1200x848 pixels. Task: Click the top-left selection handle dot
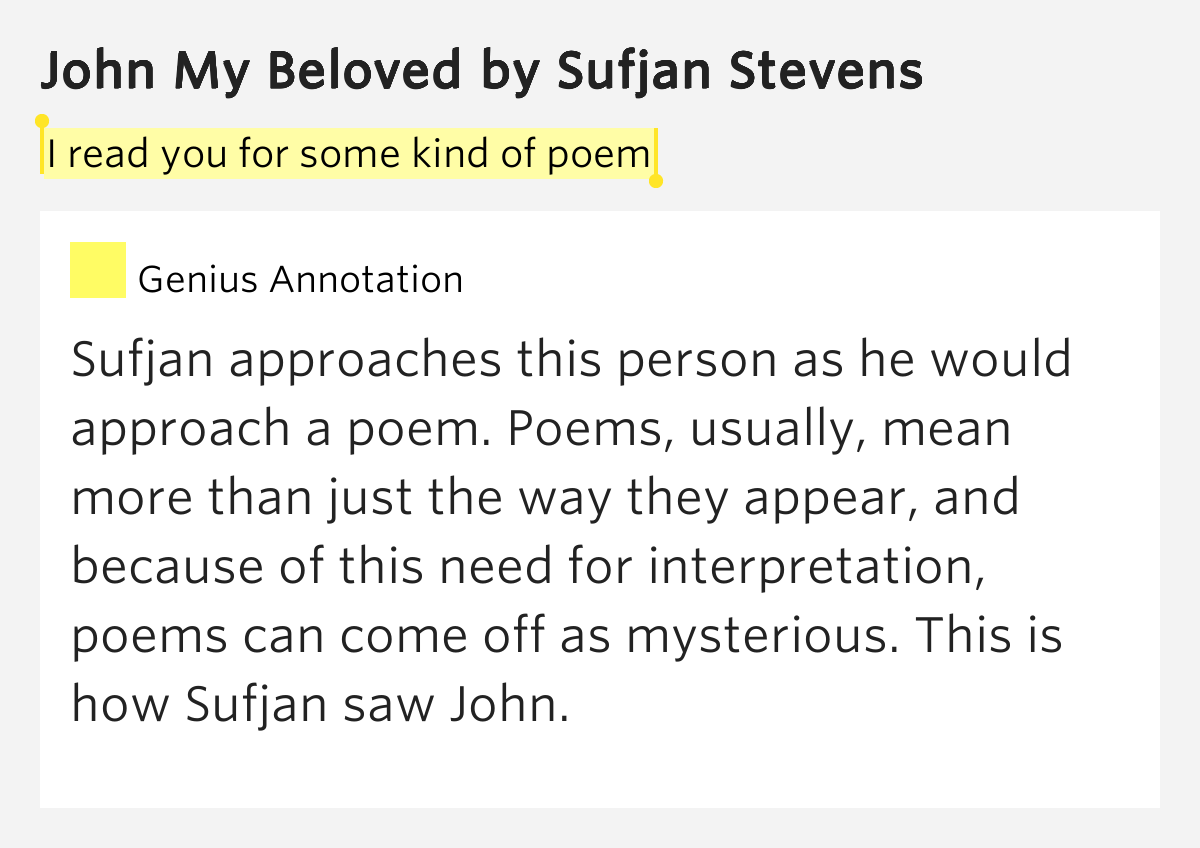click(42, 122)
